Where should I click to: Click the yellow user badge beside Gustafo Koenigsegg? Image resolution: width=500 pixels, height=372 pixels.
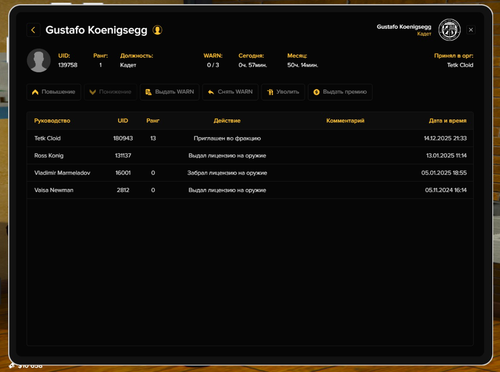pyautogui.click(x=157, y=30)
